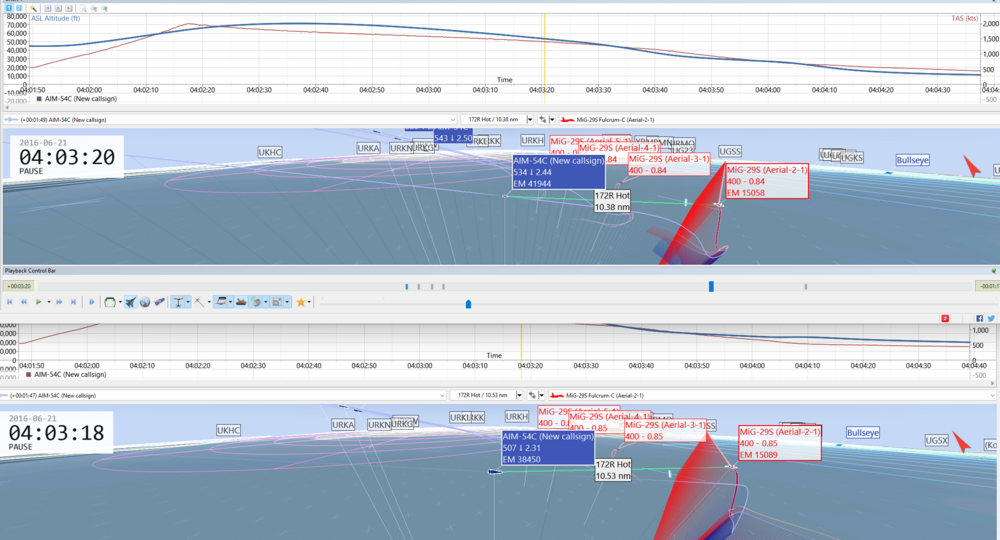Start playback with the green play button
Screen dimensions: 1000x540
[x=38, y=302]
